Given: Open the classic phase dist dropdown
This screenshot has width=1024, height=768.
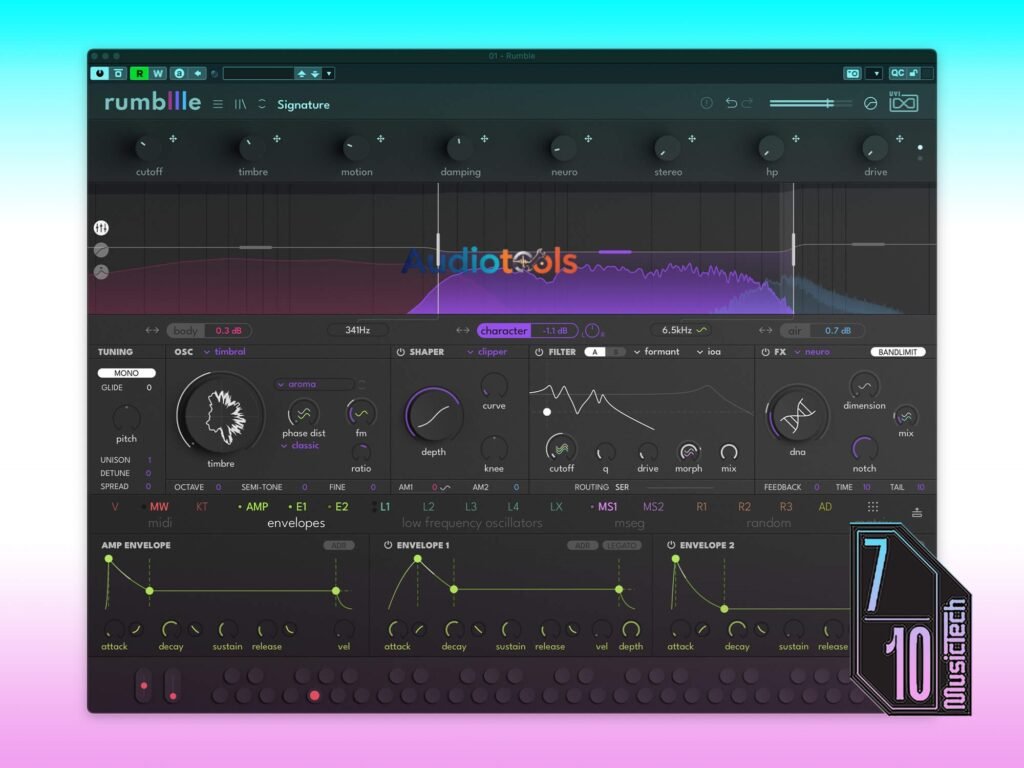Looking at the screenshot, I should click(x=300, y=445).
